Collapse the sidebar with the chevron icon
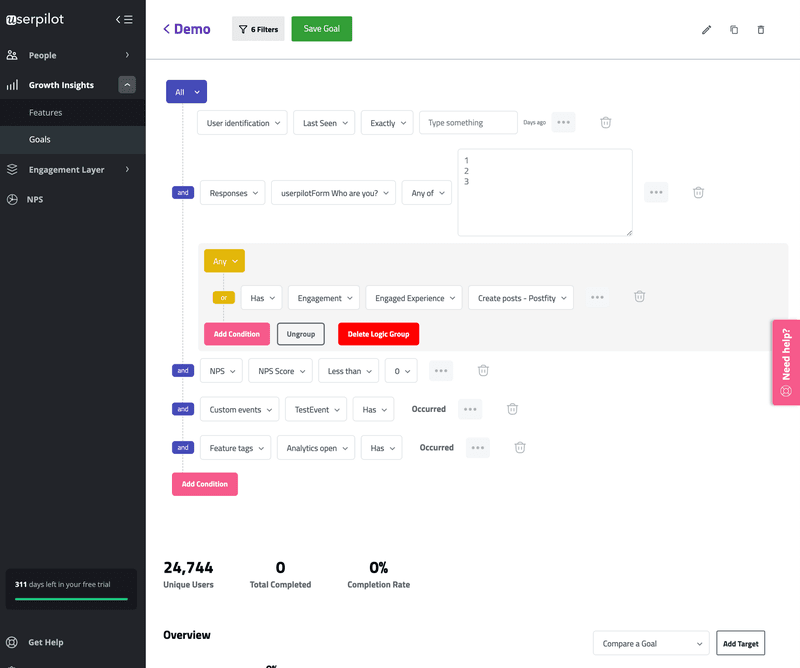The width and height of the screenshot is (800, 668). tap(117, 18)
